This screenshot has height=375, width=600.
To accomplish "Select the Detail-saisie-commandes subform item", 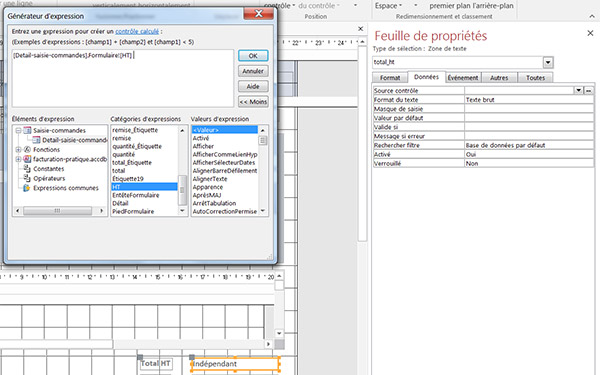I will point(75,140).
